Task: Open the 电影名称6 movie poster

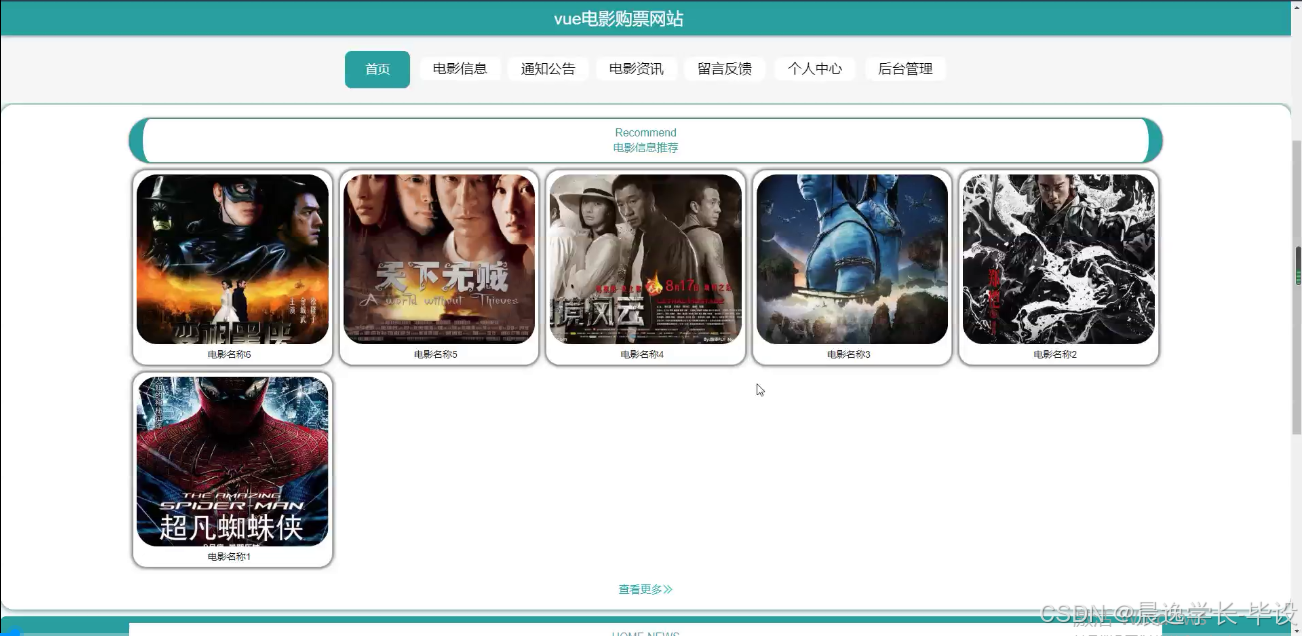Action: (233, 259)
